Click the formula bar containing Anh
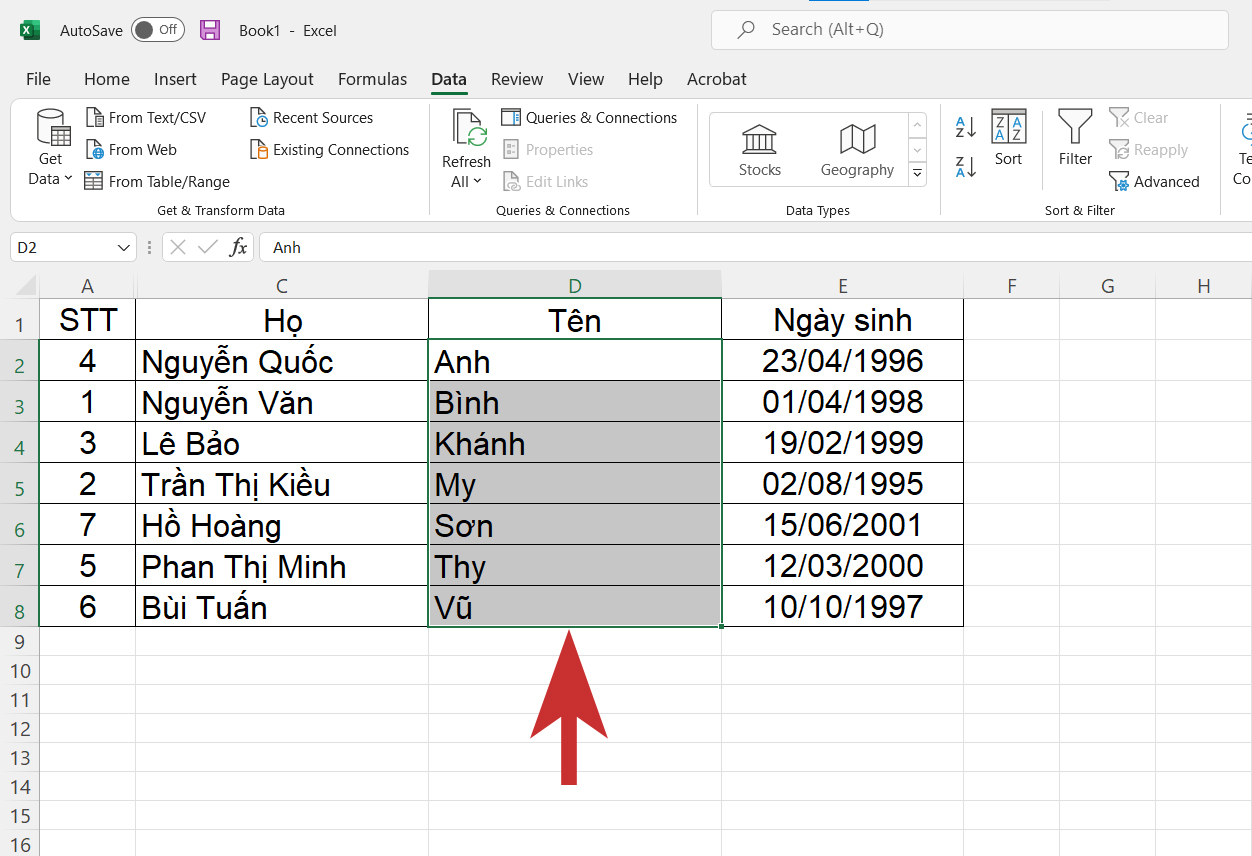The width and height of the screenshot is (1252, 856). point(755,248)
